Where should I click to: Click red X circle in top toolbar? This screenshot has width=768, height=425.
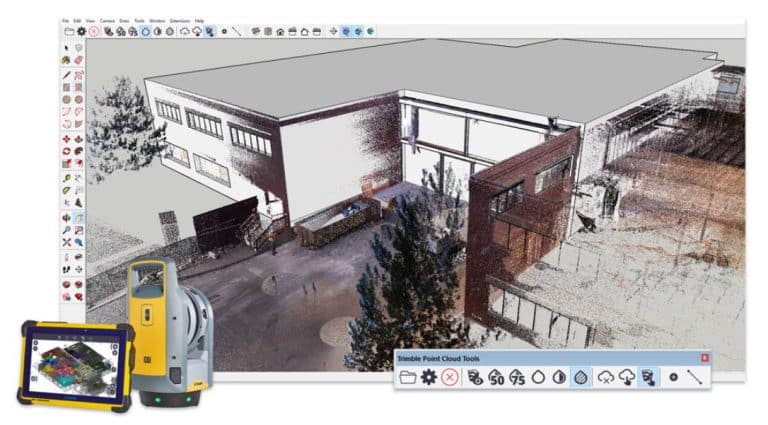(x=94, y=31)
